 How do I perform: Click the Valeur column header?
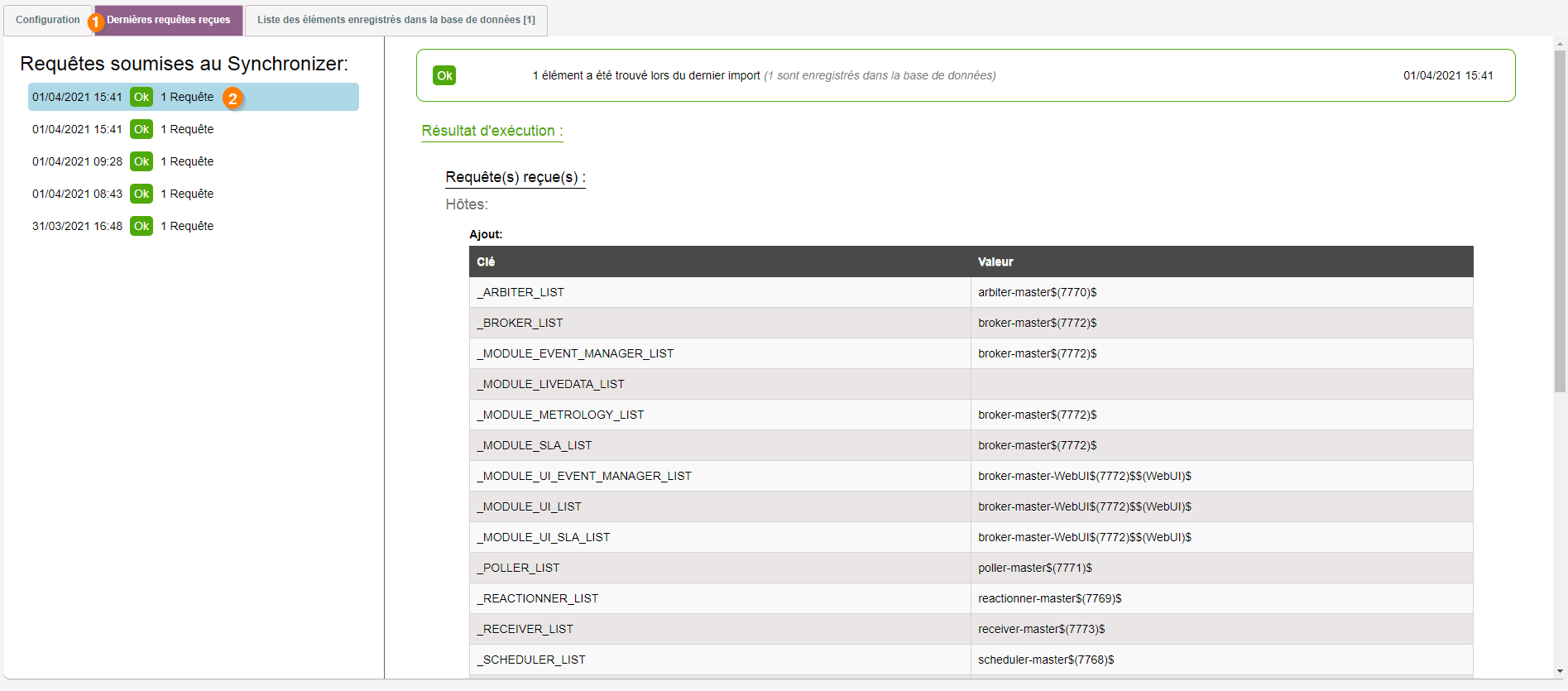[995, 262]
